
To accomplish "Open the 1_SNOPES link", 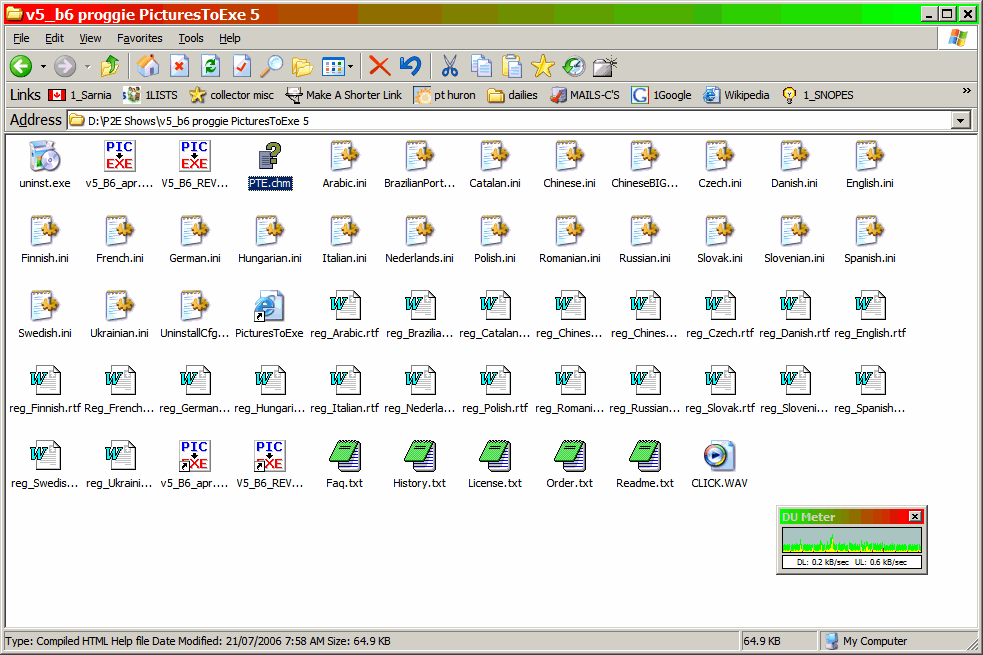I will (817, 95).
